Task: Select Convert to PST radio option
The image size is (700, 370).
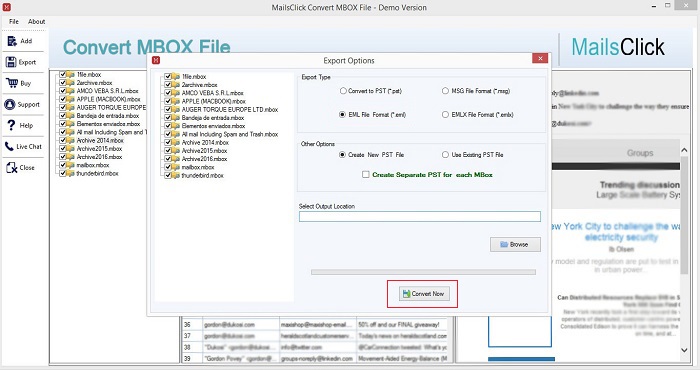Action: 343,91
